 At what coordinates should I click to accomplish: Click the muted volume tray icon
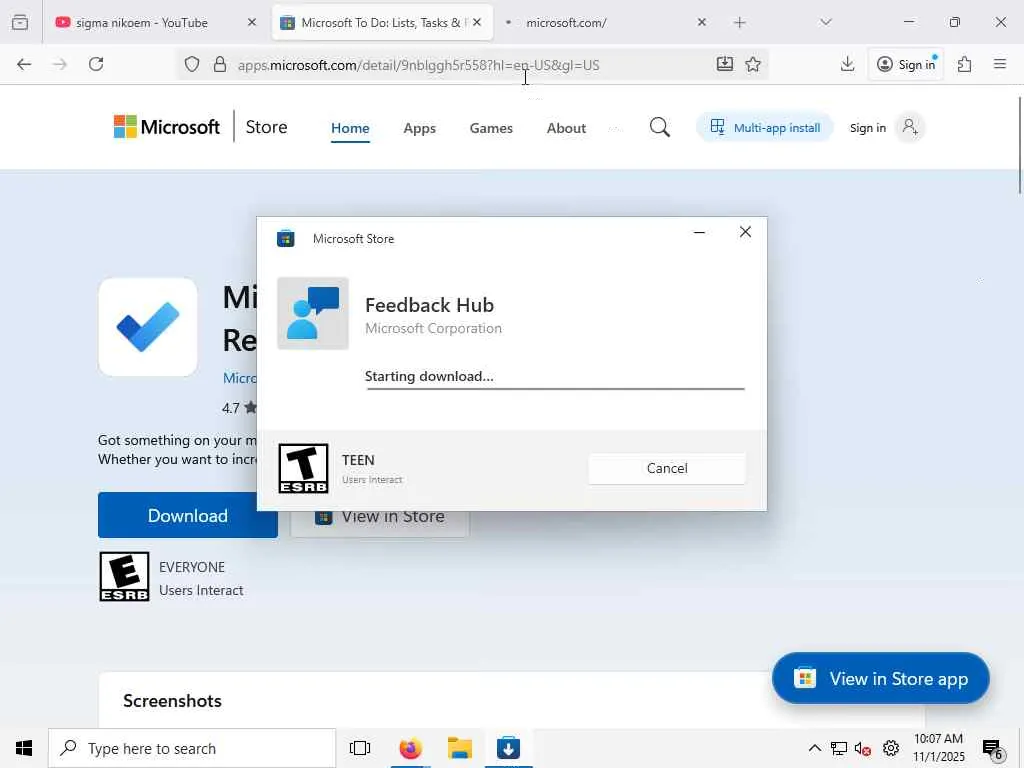coord(863,748)
